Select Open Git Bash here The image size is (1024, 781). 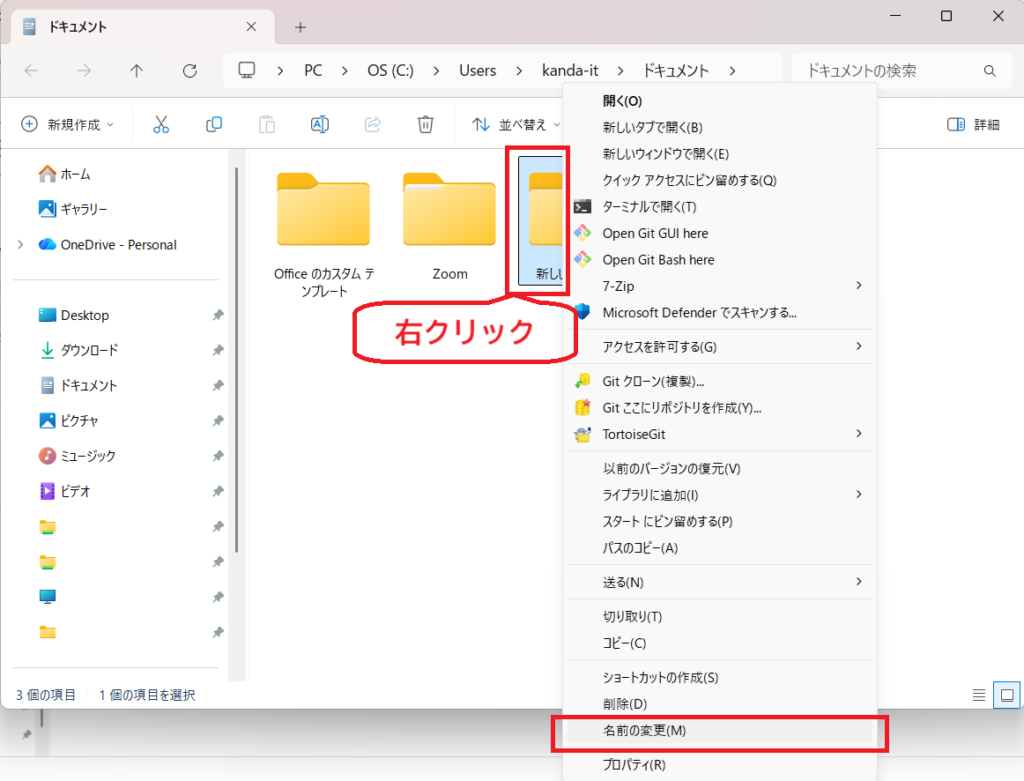[x=658, y=260]
